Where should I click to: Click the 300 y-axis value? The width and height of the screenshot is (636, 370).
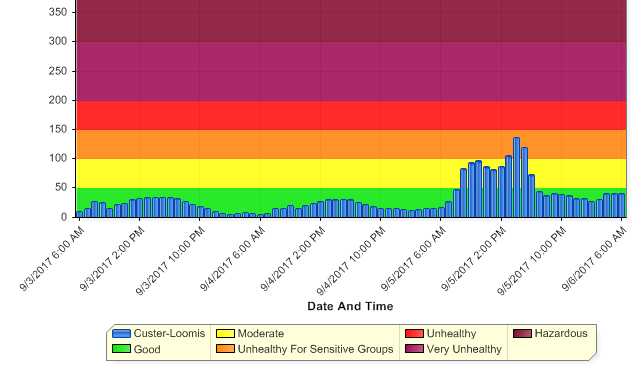[58, 41]
